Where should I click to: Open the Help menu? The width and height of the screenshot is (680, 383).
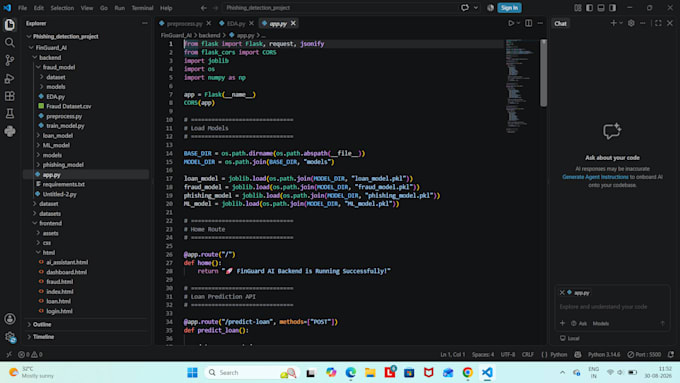[166, 8]
